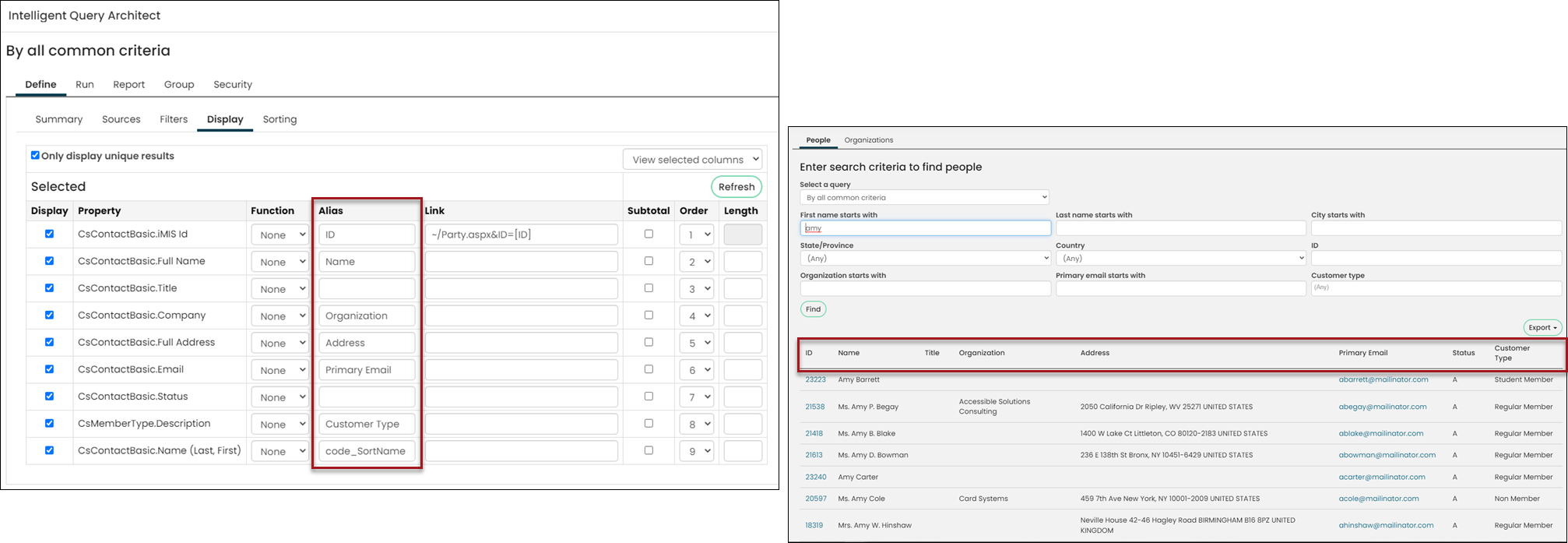Click Organization starts with field
The height and width of the screenshot is (543, 1568).
[926, 288]
